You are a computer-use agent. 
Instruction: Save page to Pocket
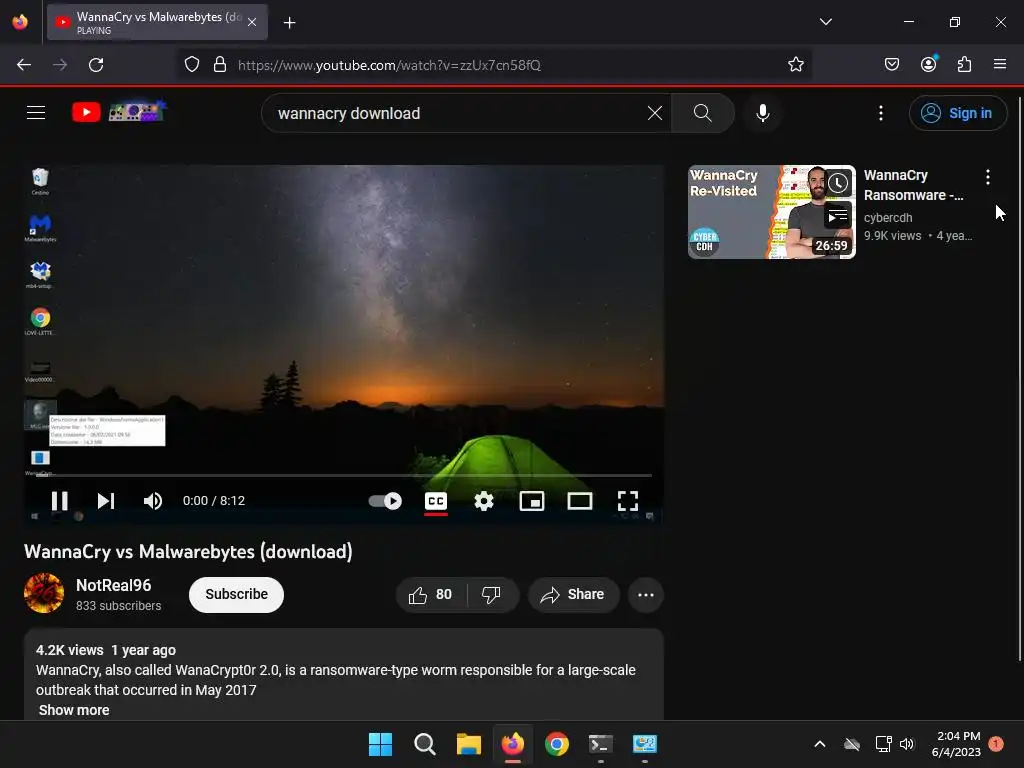coord(891,65)
